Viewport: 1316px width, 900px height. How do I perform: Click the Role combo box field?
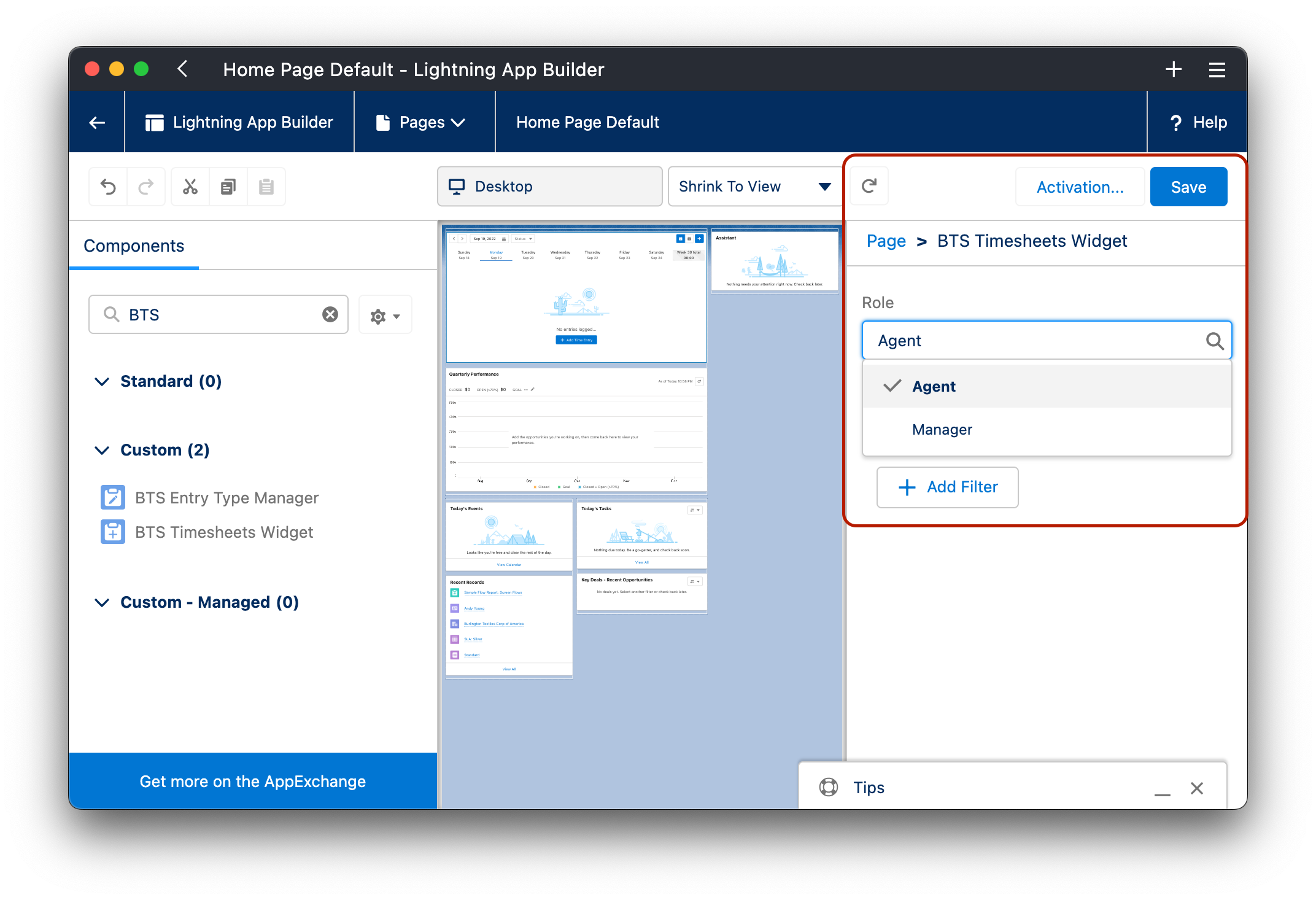coord(1047,341)
